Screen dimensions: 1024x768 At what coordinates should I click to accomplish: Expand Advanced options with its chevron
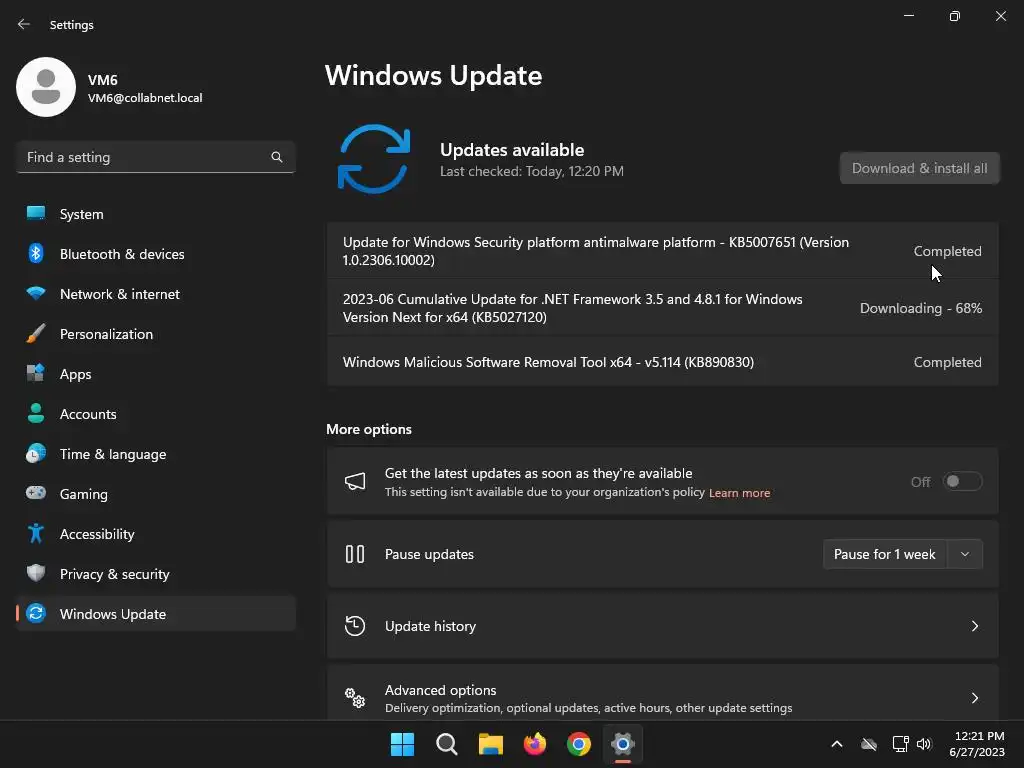click(x=974, y=697)
